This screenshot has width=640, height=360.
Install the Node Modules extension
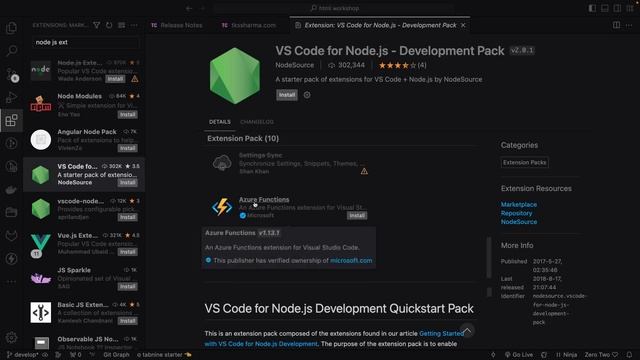coord(128,115)
